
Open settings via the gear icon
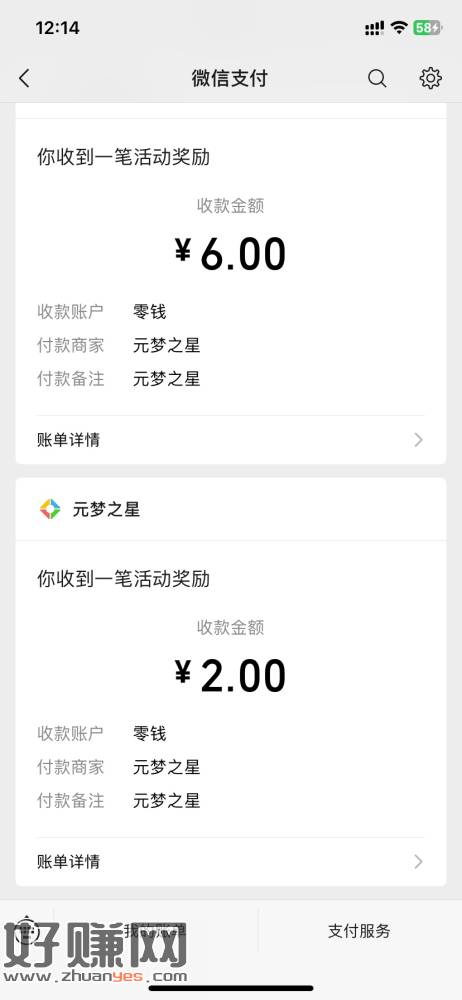pos(431,78)
